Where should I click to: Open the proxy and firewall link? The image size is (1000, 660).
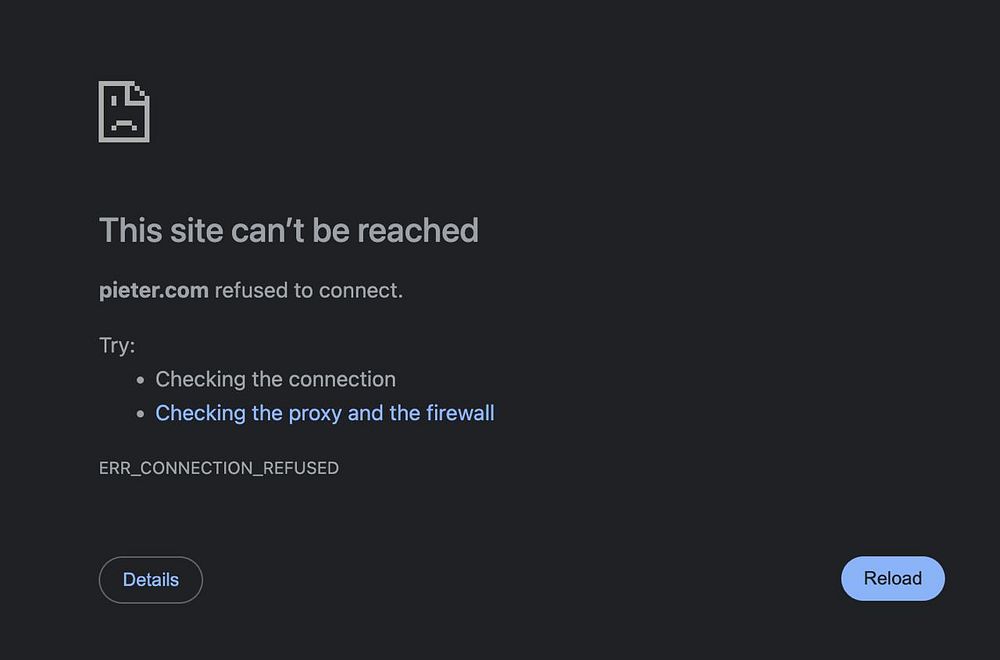tap(325, 413)
